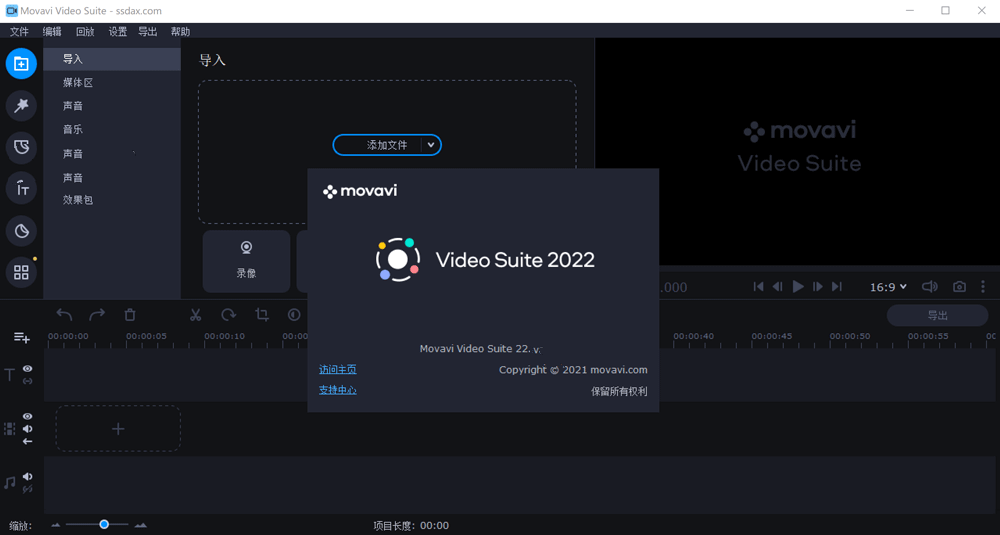This screenshot has width=1000, height=535.
Task: Open the 导出 menu in menu bar
Action: click(148, 31)
